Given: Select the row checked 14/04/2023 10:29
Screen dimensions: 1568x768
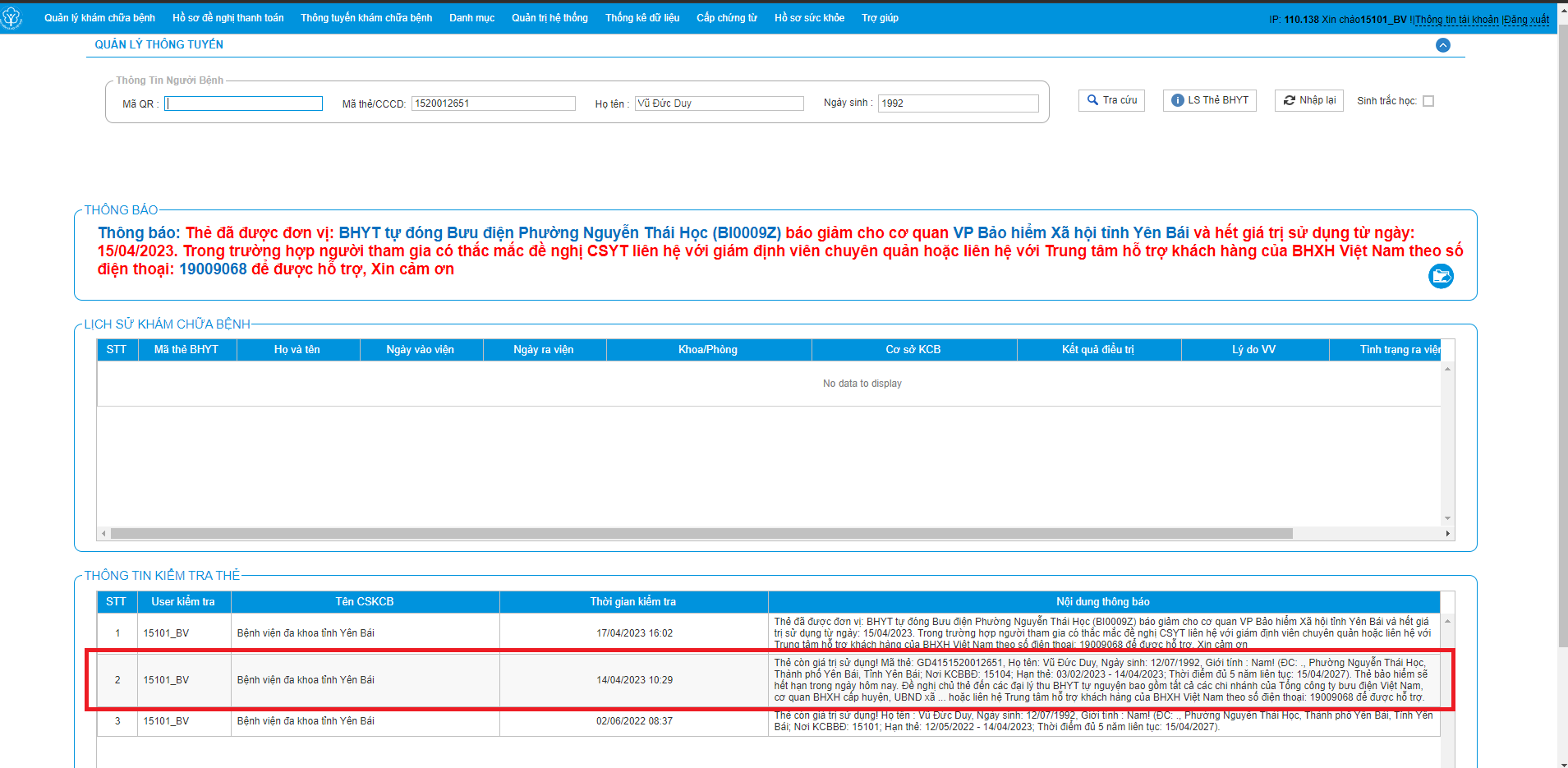Looking at the screenshot, I should pos(634,680).
